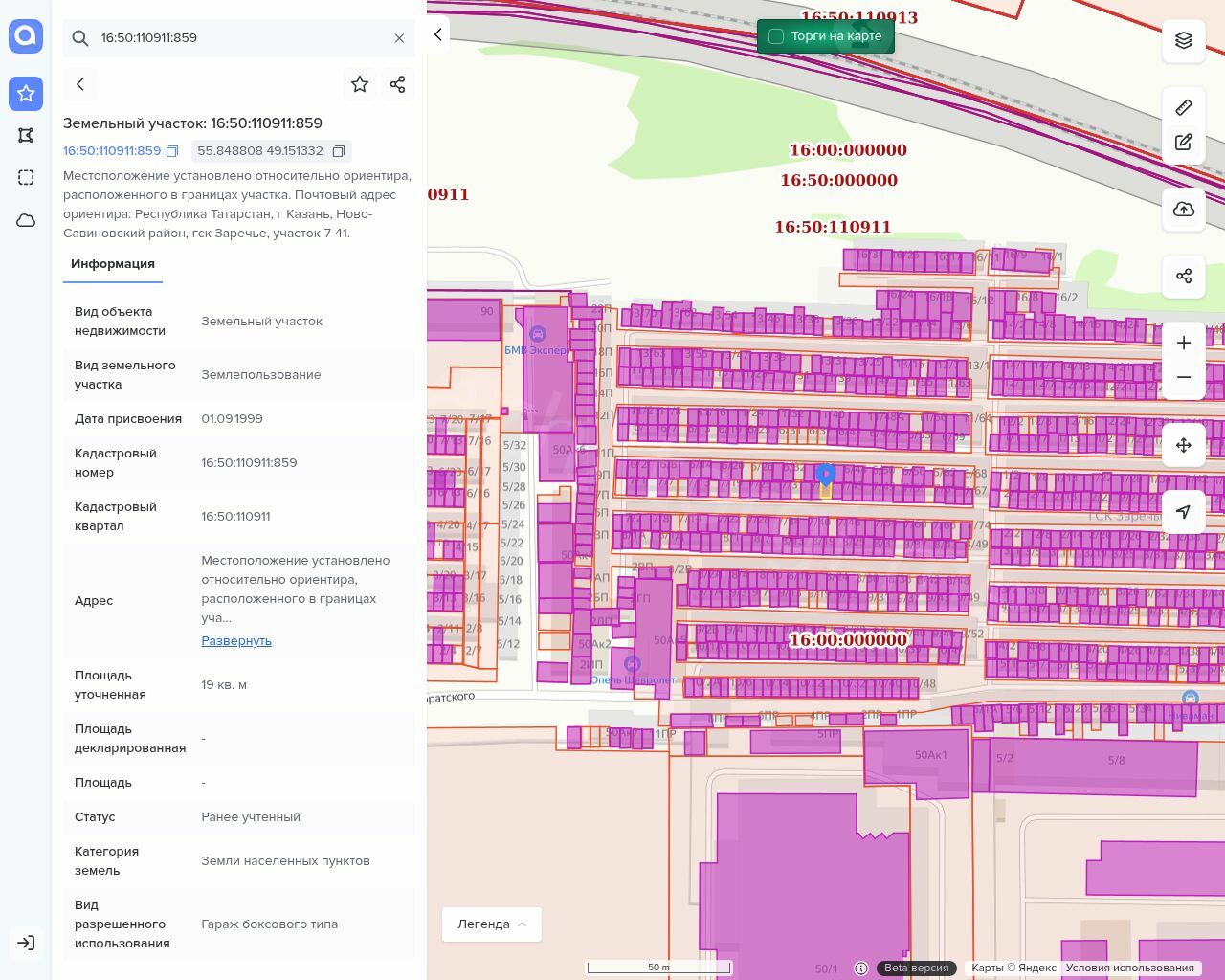Expand the full address with Развернуть
1225x980 pixels.
coord(236,641)
